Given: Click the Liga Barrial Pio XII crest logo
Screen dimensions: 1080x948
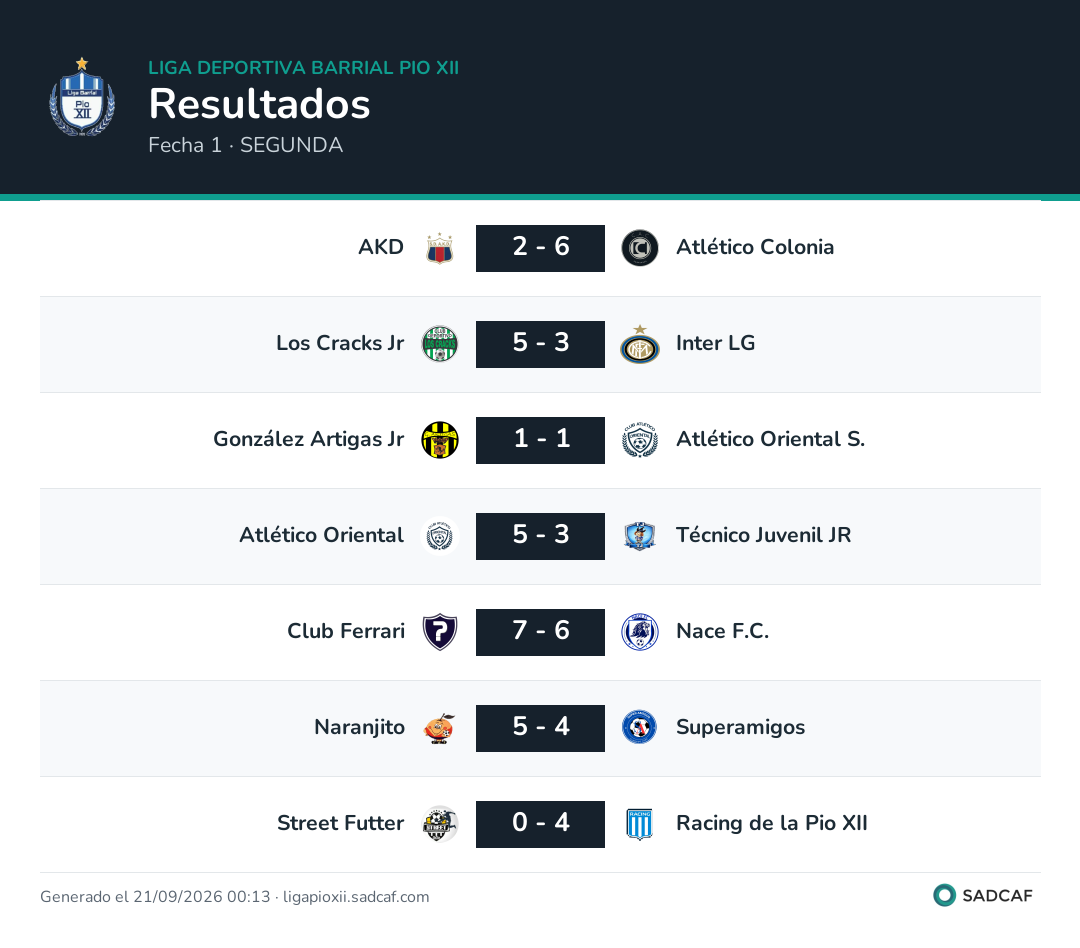Looking at the screenshot, I should (82, 97).
